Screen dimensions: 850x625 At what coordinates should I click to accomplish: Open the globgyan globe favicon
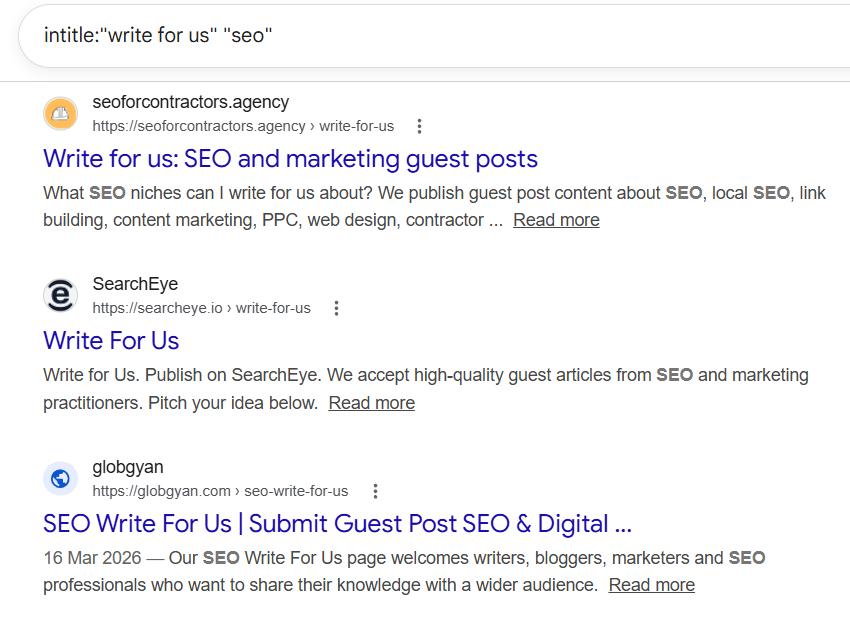coord(60,479)
